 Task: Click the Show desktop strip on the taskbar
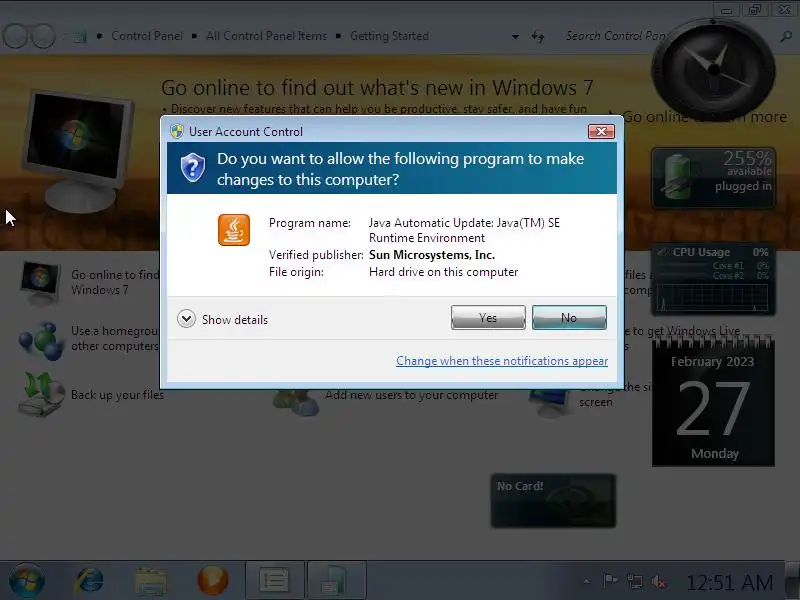(x=792, y=580)
